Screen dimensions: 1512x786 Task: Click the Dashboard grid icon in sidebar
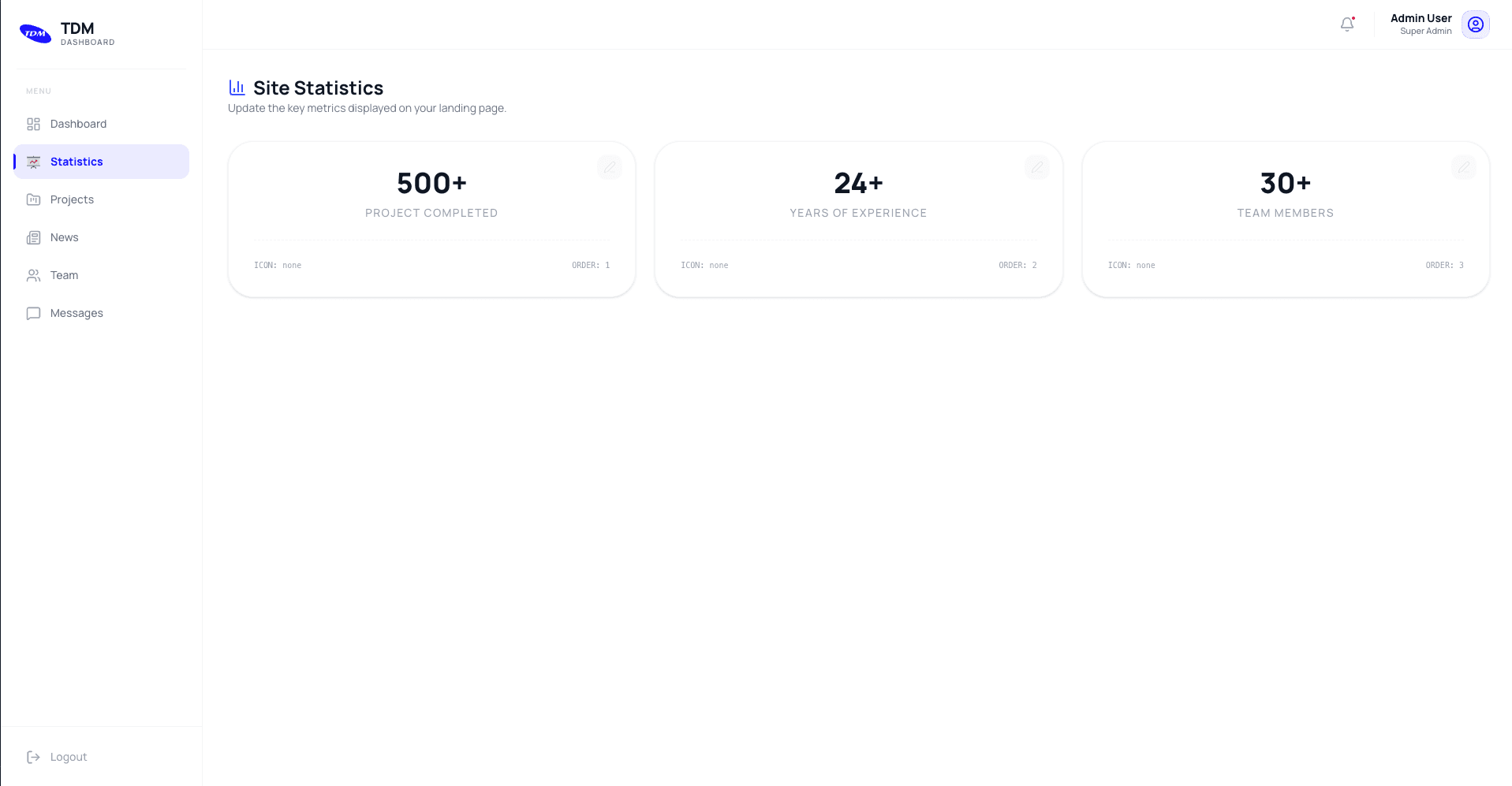(33, 124)
